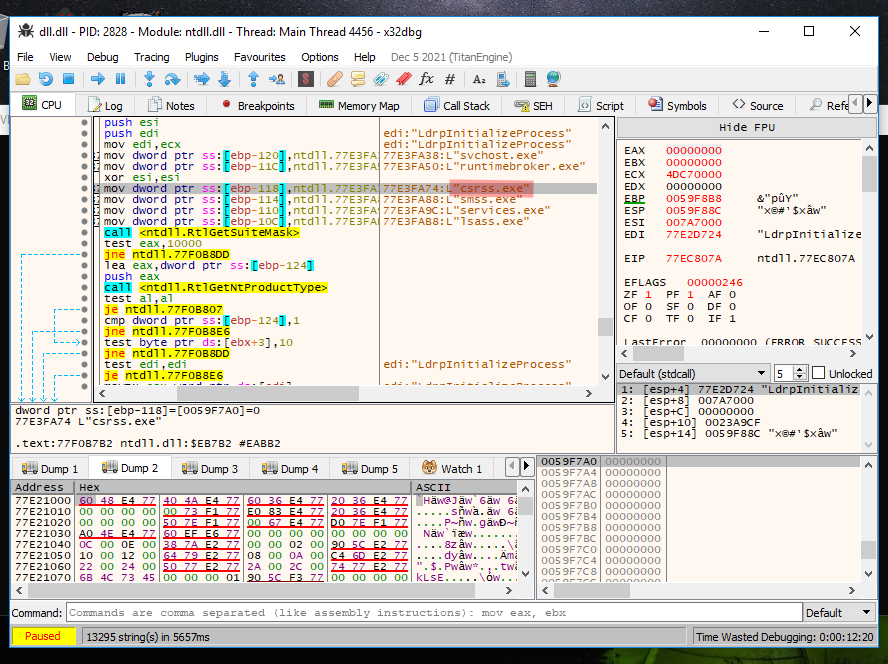Viewport: 888px width, 664px height.
Task: Focus the Command input field
Action: (x=434, y=613)
